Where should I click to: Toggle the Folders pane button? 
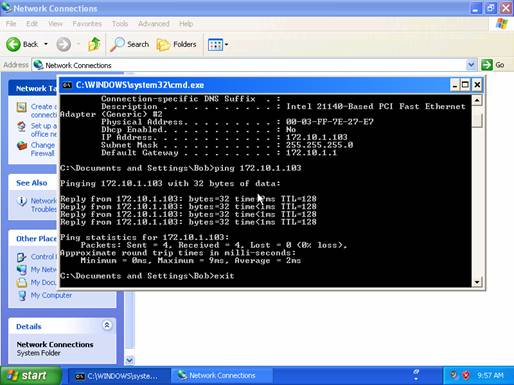176,44
